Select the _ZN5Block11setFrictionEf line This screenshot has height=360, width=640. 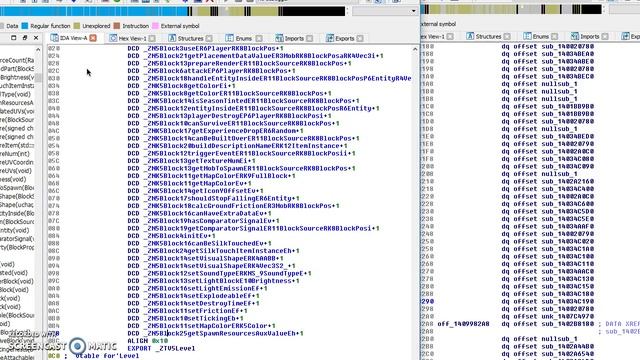tap(187, 311)
